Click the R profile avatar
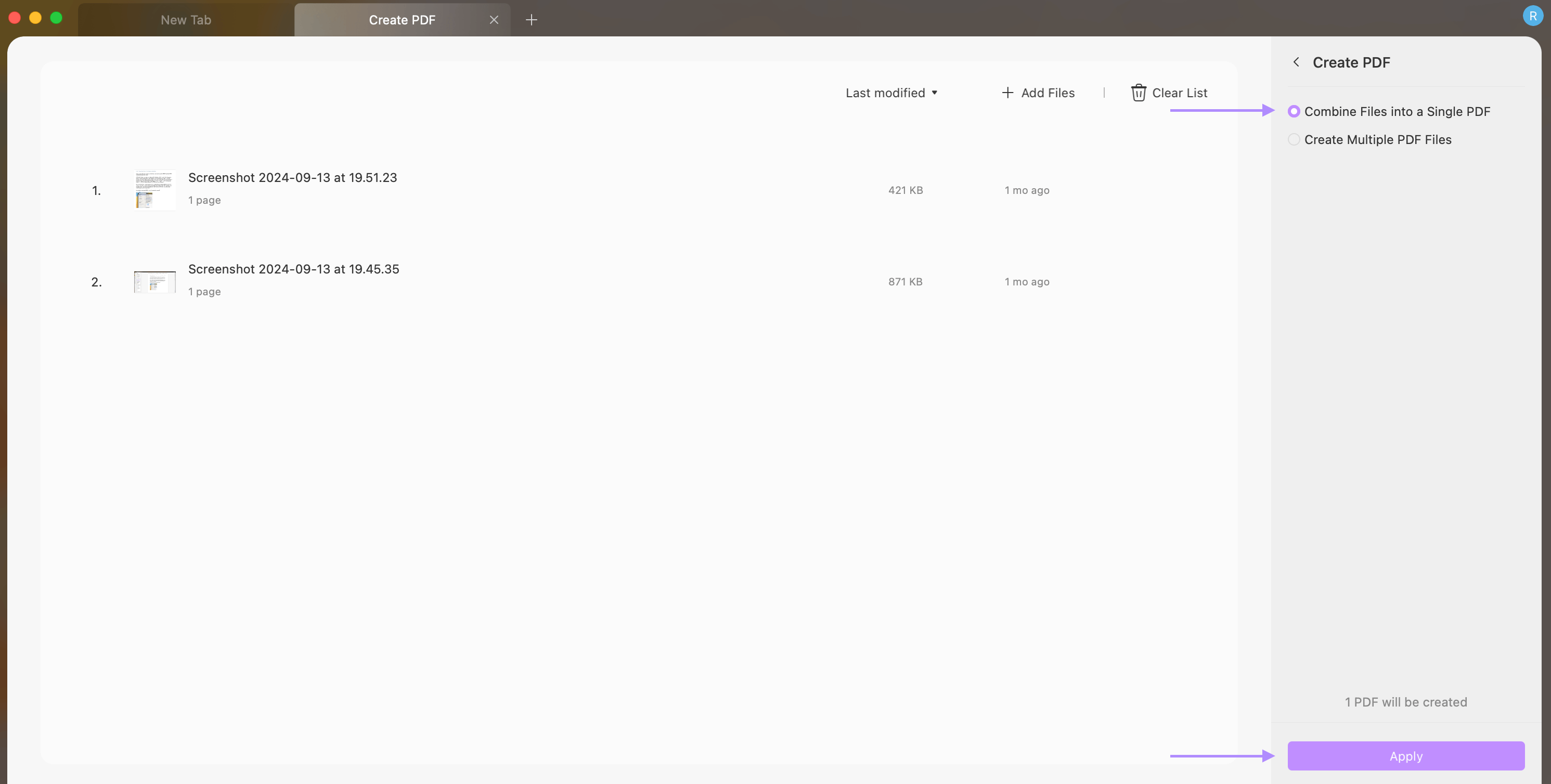The height and width of the screenshot is (784, 1551). click(1532, 16)
